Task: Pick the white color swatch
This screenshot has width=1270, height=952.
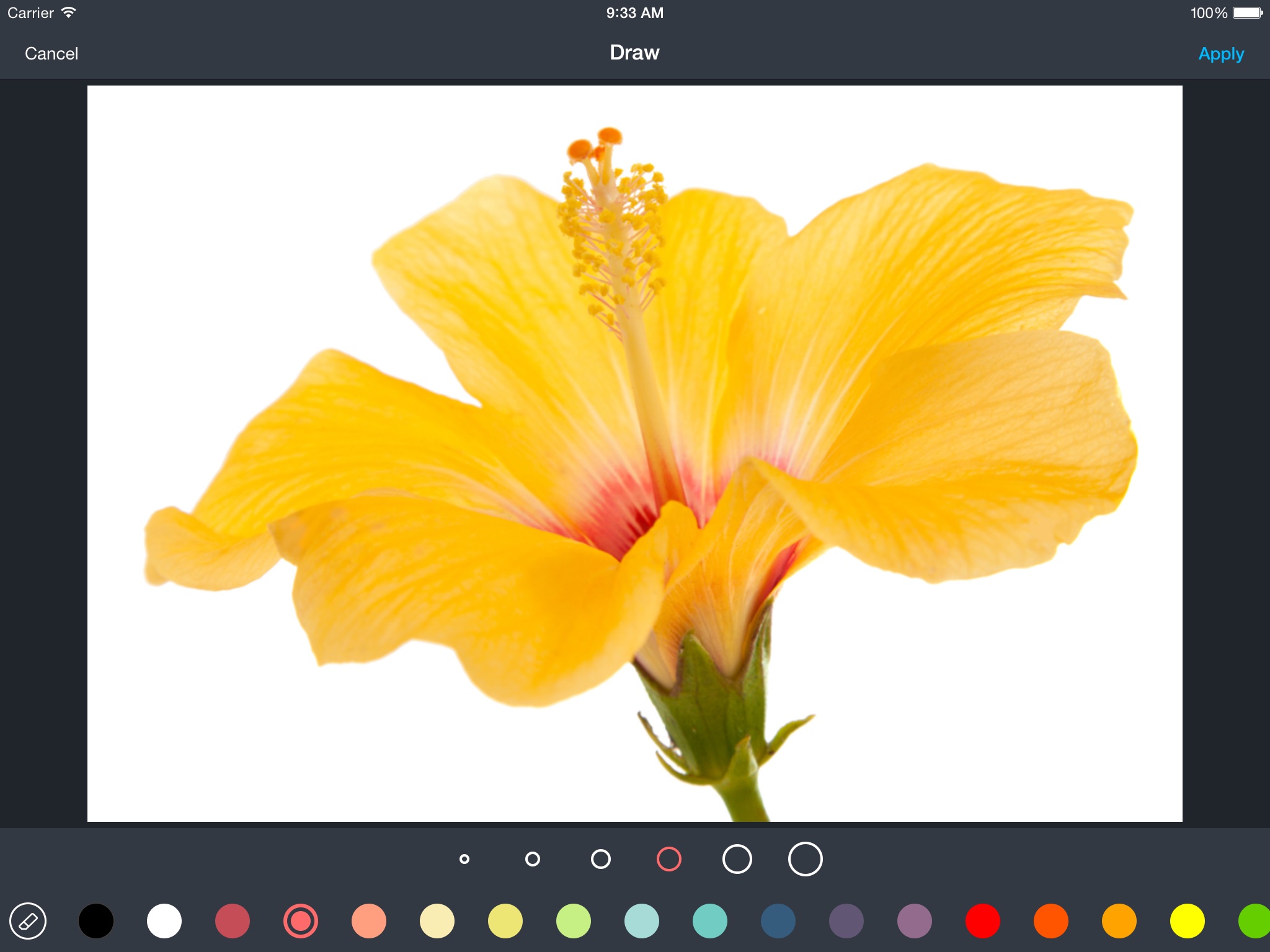Action: (x=164, y=921)
